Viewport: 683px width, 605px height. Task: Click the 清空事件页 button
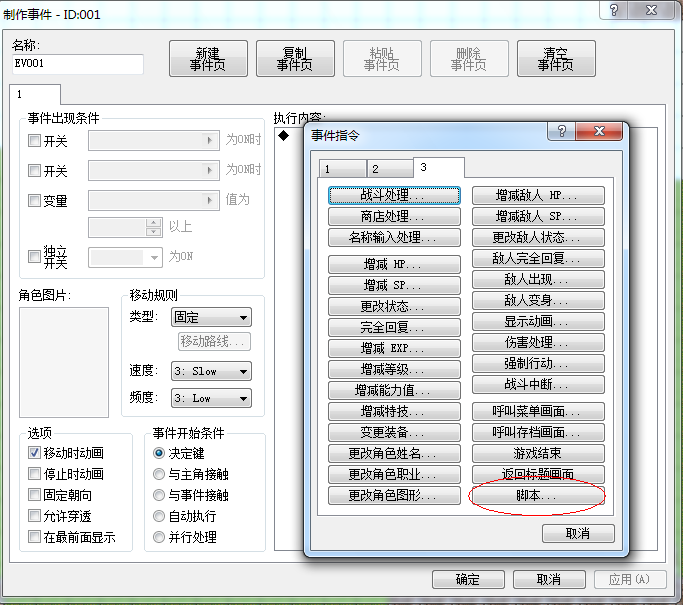[556, 59]
